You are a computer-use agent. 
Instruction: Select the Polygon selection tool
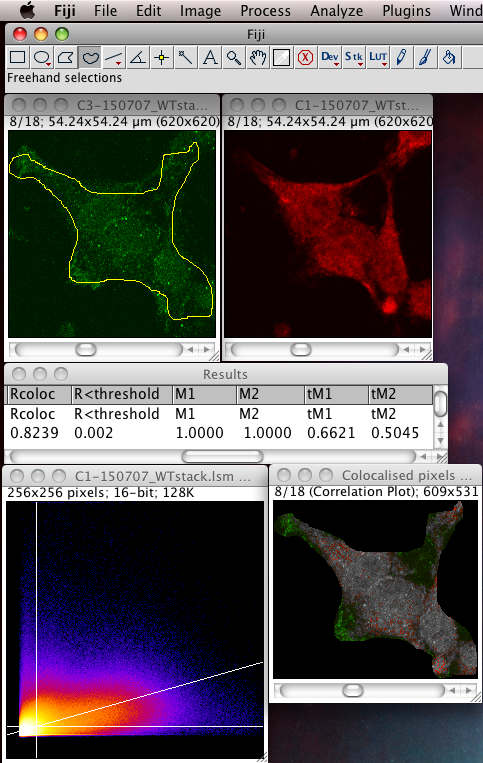[x=66, y=57]
